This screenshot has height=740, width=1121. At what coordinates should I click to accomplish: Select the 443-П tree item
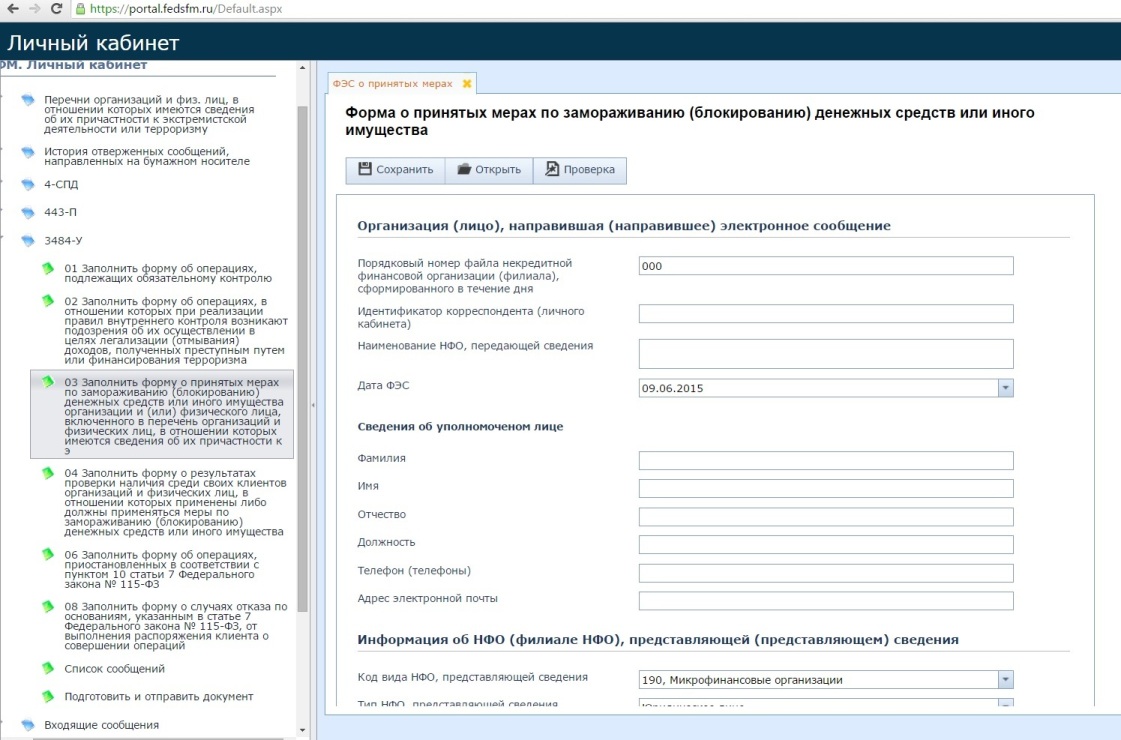point(60,212)
